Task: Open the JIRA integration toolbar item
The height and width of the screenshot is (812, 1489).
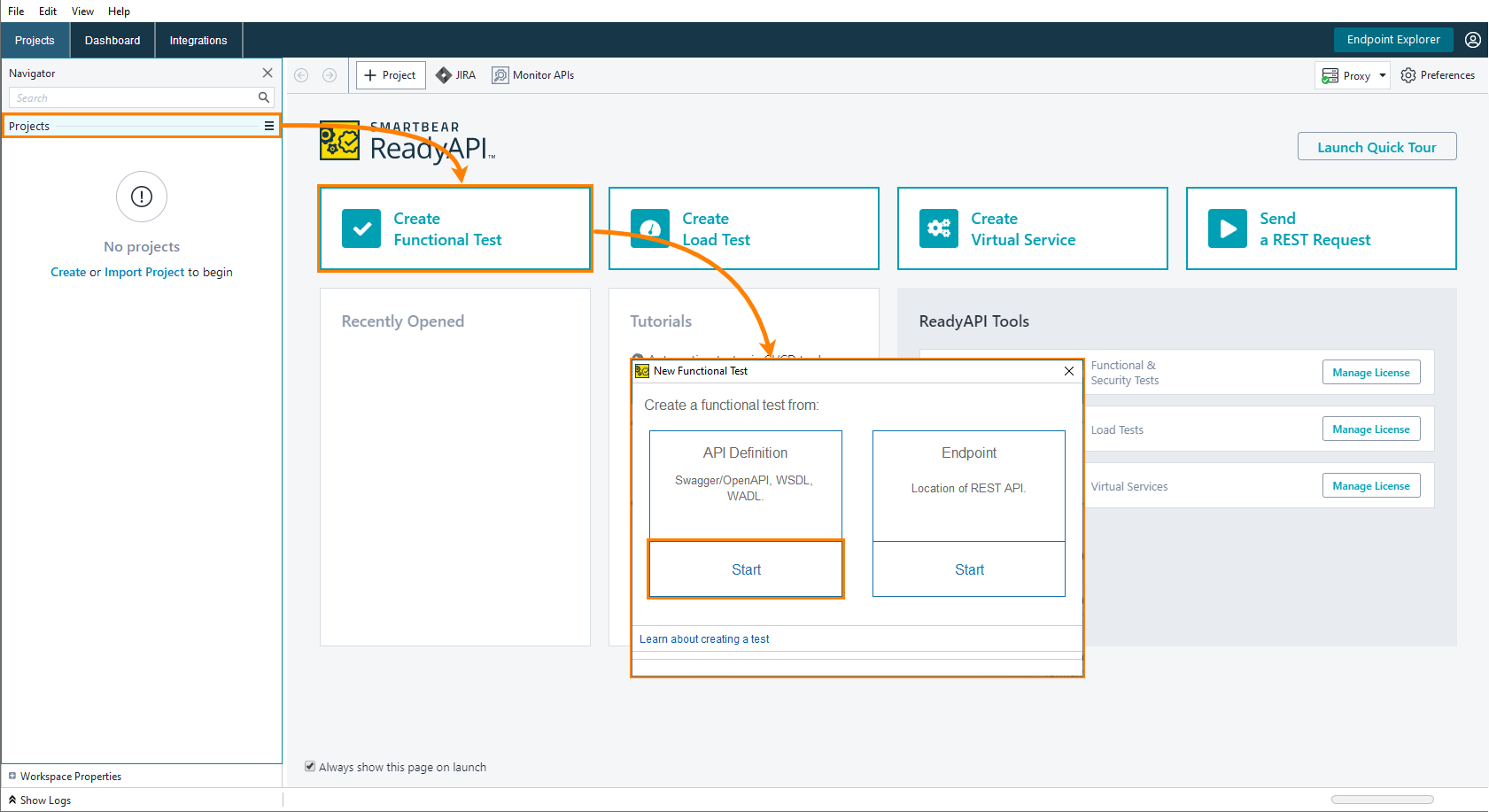Action: tap(455, 75)
